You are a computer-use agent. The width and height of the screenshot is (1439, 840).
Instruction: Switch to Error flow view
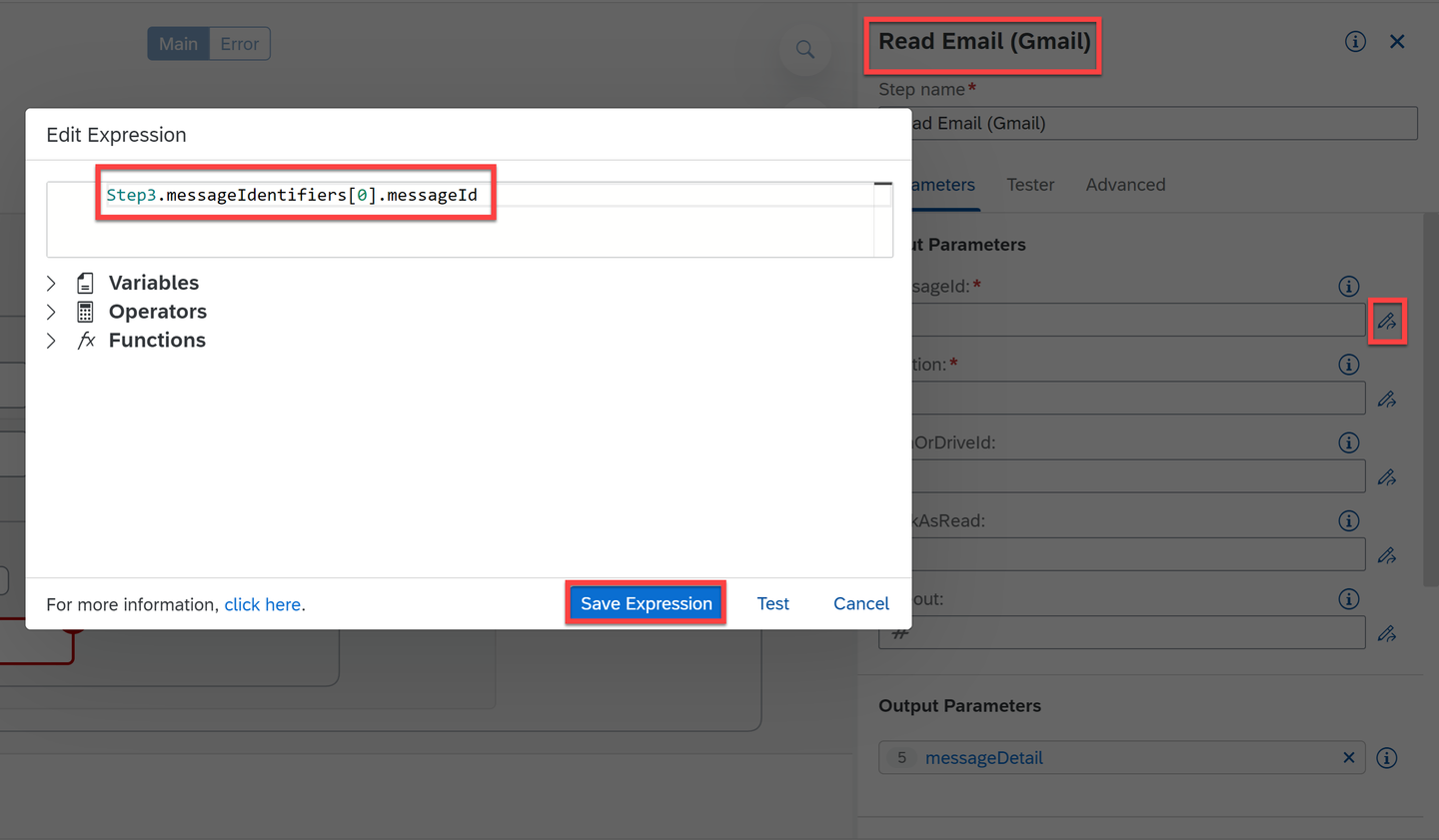click(240, 44)
